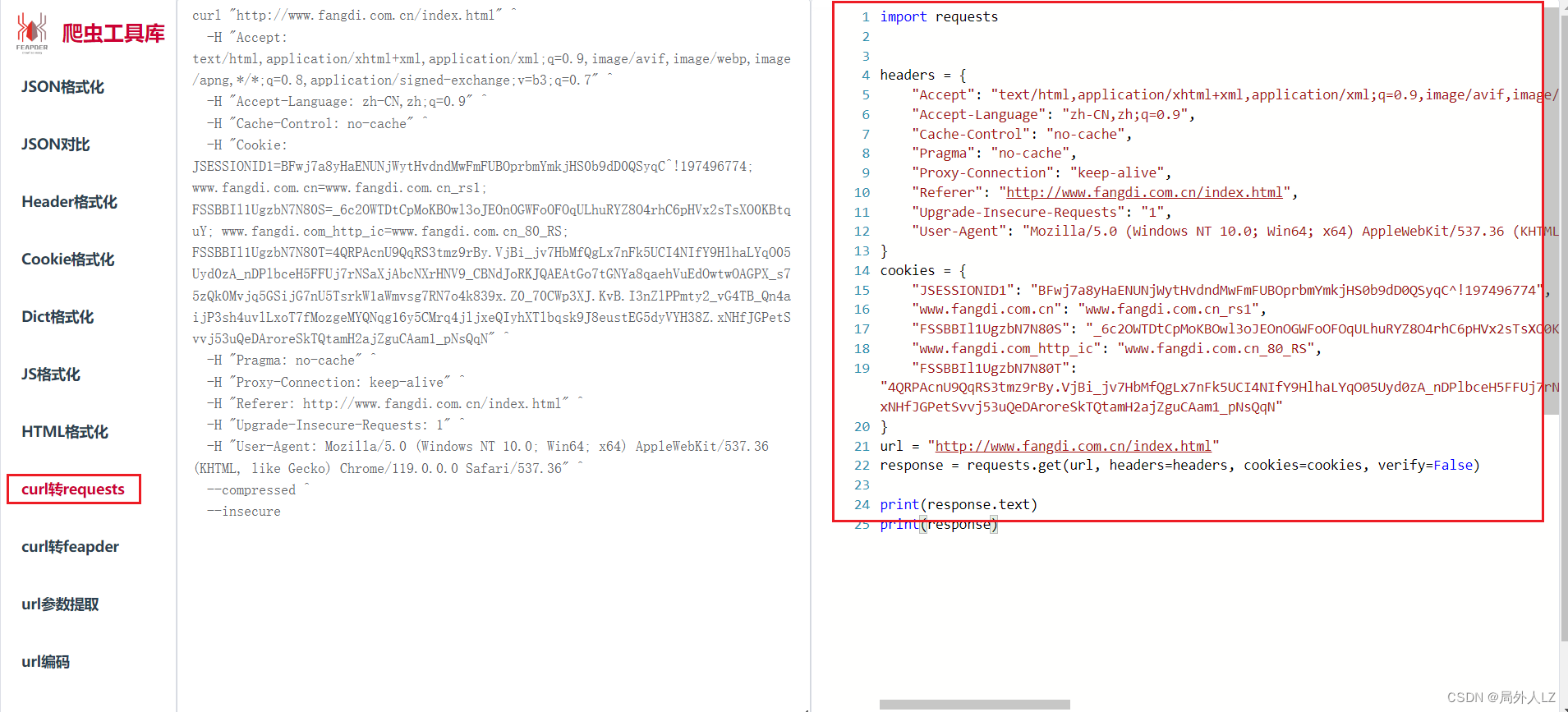
Task: Click the -H "Pragma: no-cache" input line
Action: pyautogui.click(x=292, y=360)
